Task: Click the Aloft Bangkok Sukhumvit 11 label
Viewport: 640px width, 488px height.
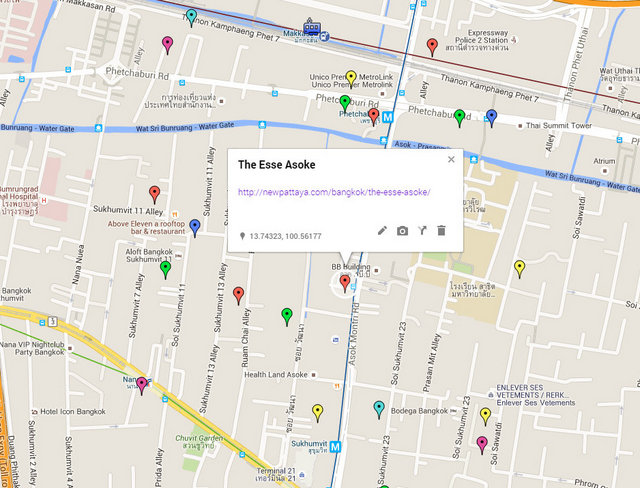Action: click(149, 256)
